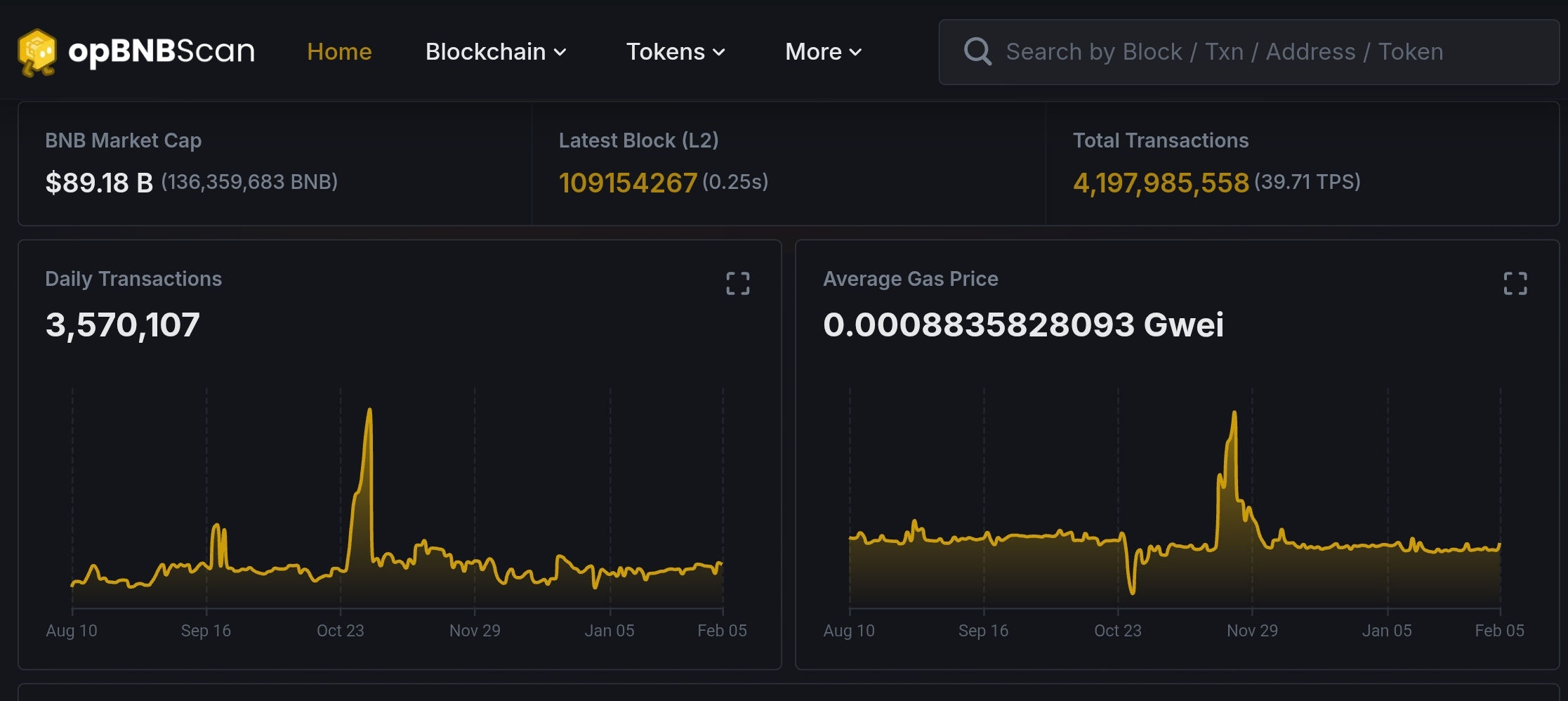Open the Blockchain dropdown menu

tap(495, 52)
